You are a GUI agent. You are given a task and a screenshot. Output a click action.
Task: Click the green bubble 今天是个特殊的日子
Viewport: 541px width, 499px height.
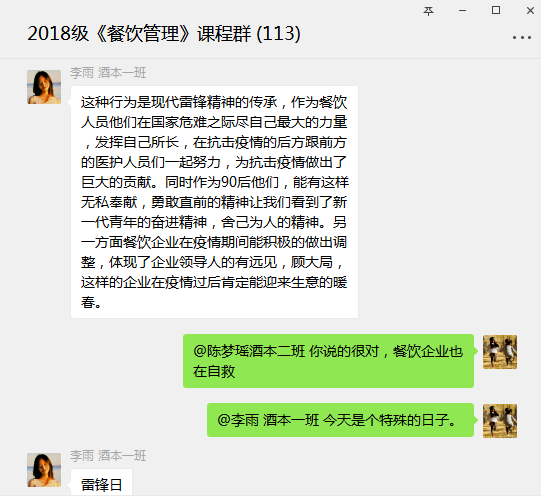pyautogui.click(x=340, y=420)
